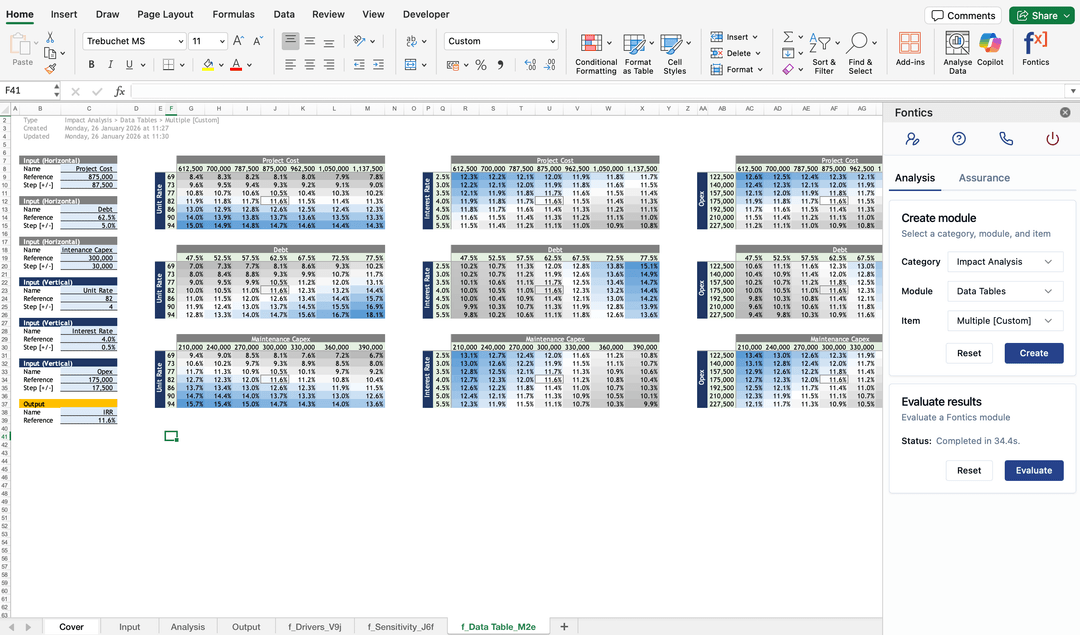Click the Fontics power icon
1080x635 pixels.
click(x=1052, y=139)
